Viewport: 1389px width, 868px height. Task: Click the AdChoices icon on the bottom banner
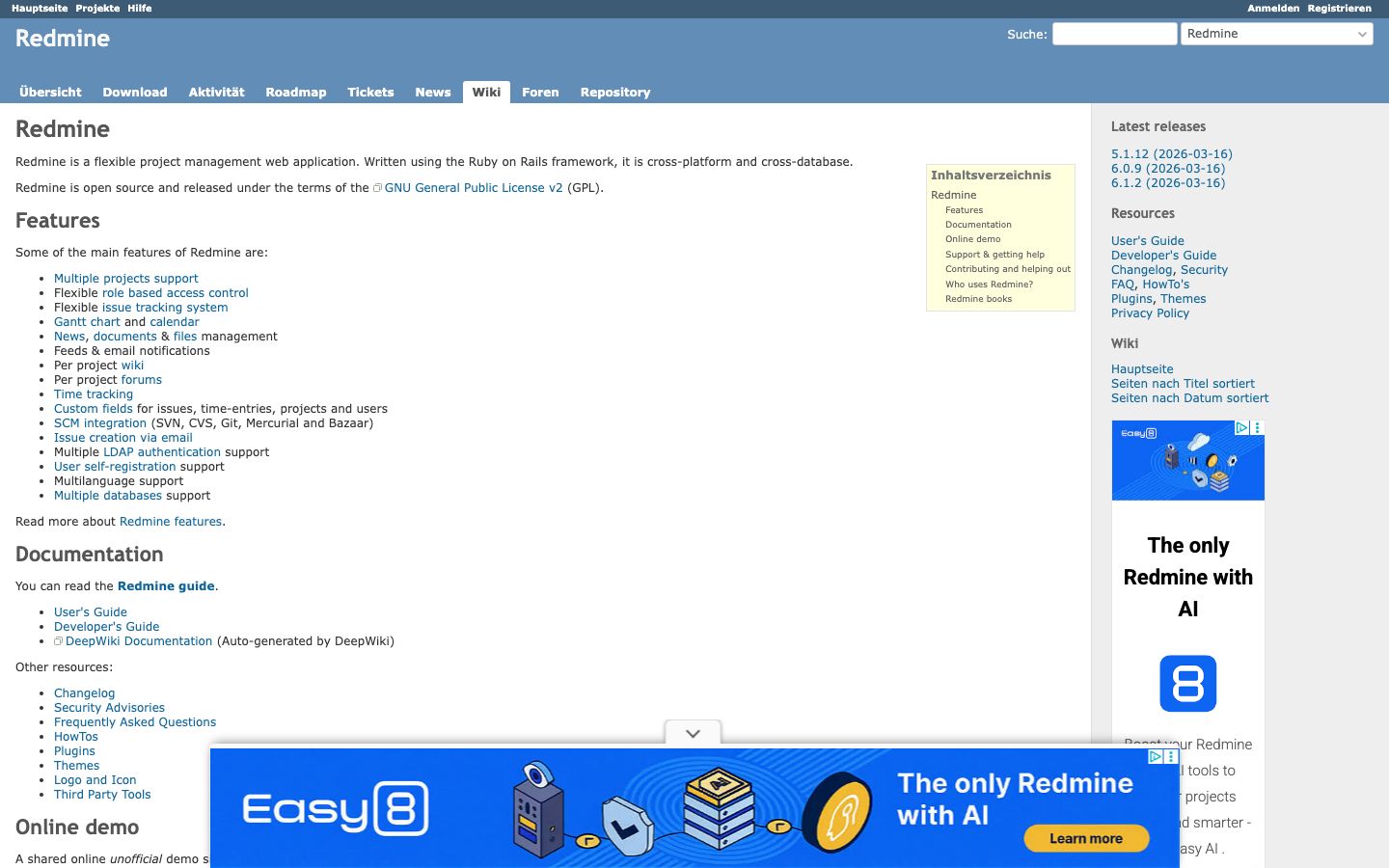click(1155, 757)
